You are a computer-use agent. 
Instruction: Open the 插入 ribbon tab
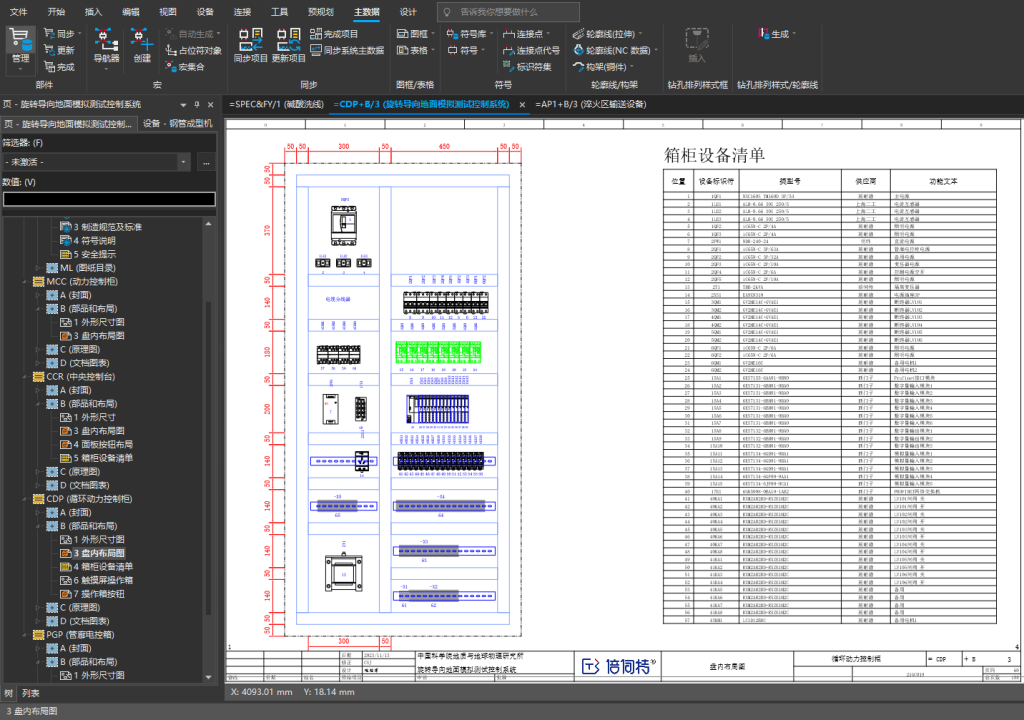[93, 12]
